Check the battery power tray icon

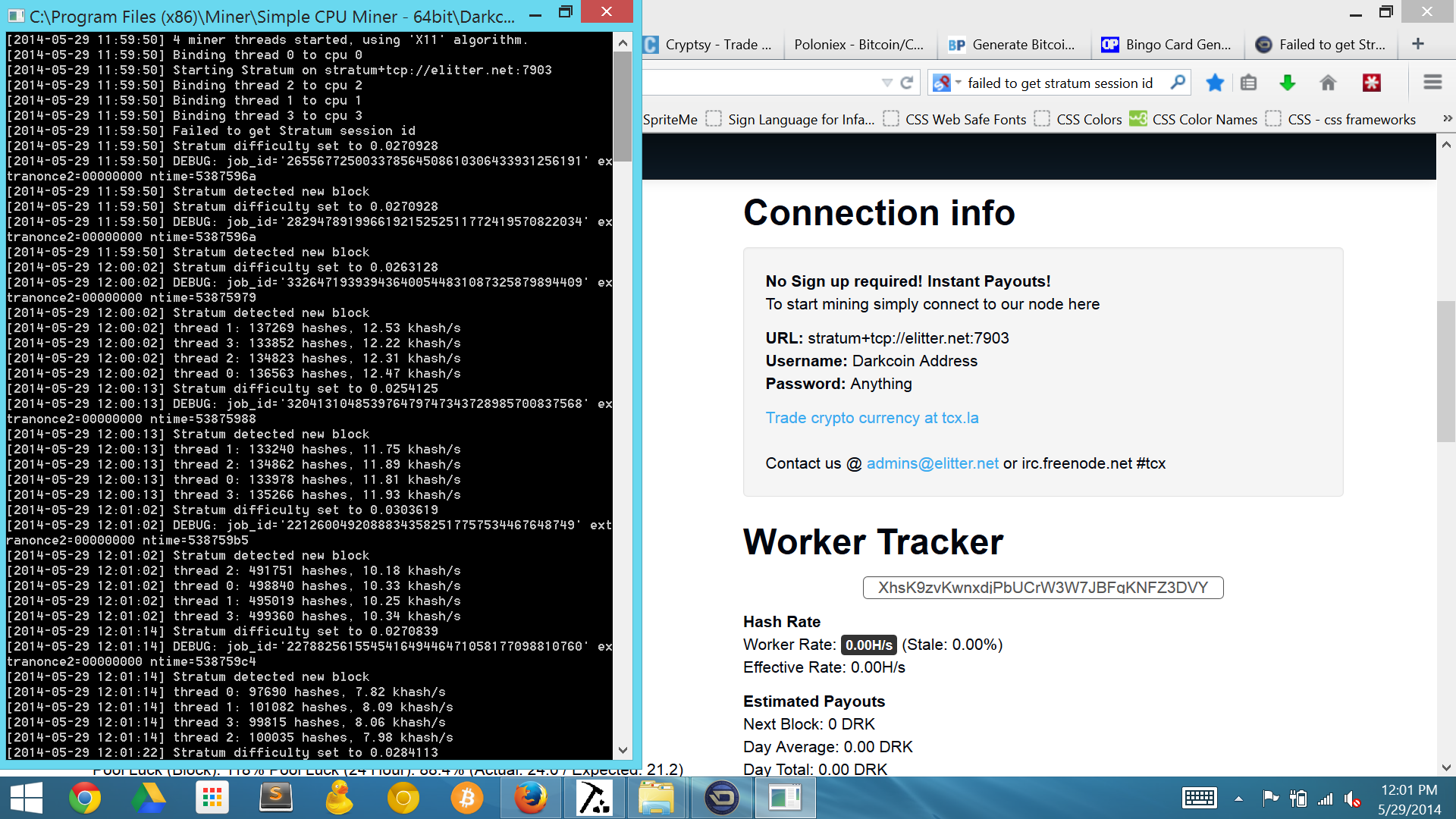click(x=1298, y=799)
